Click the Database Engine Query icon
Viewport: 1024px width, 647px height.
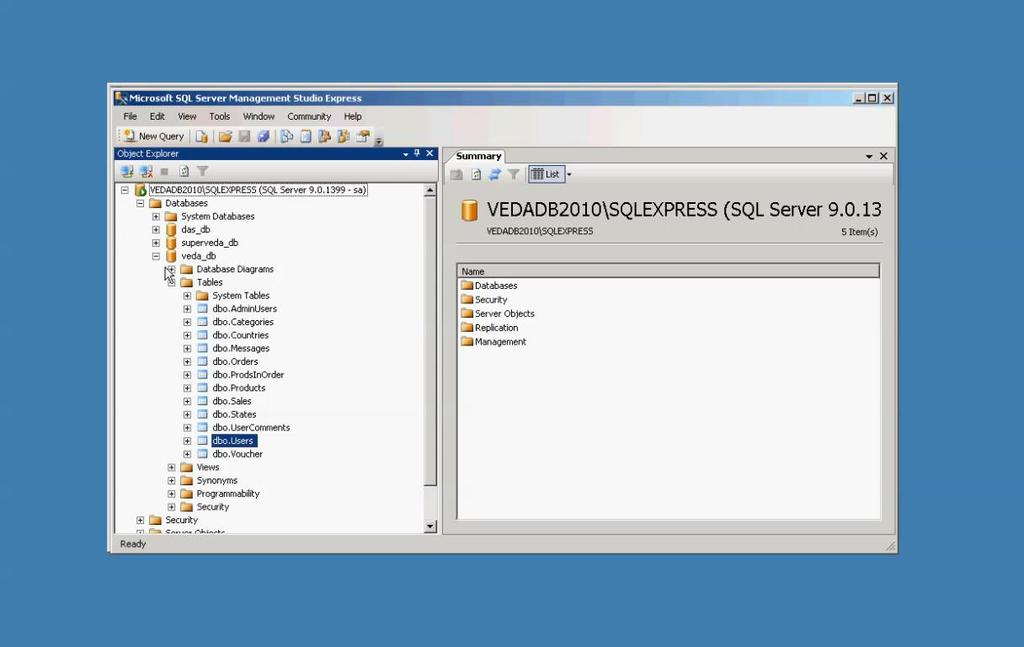tap(202, 136)
